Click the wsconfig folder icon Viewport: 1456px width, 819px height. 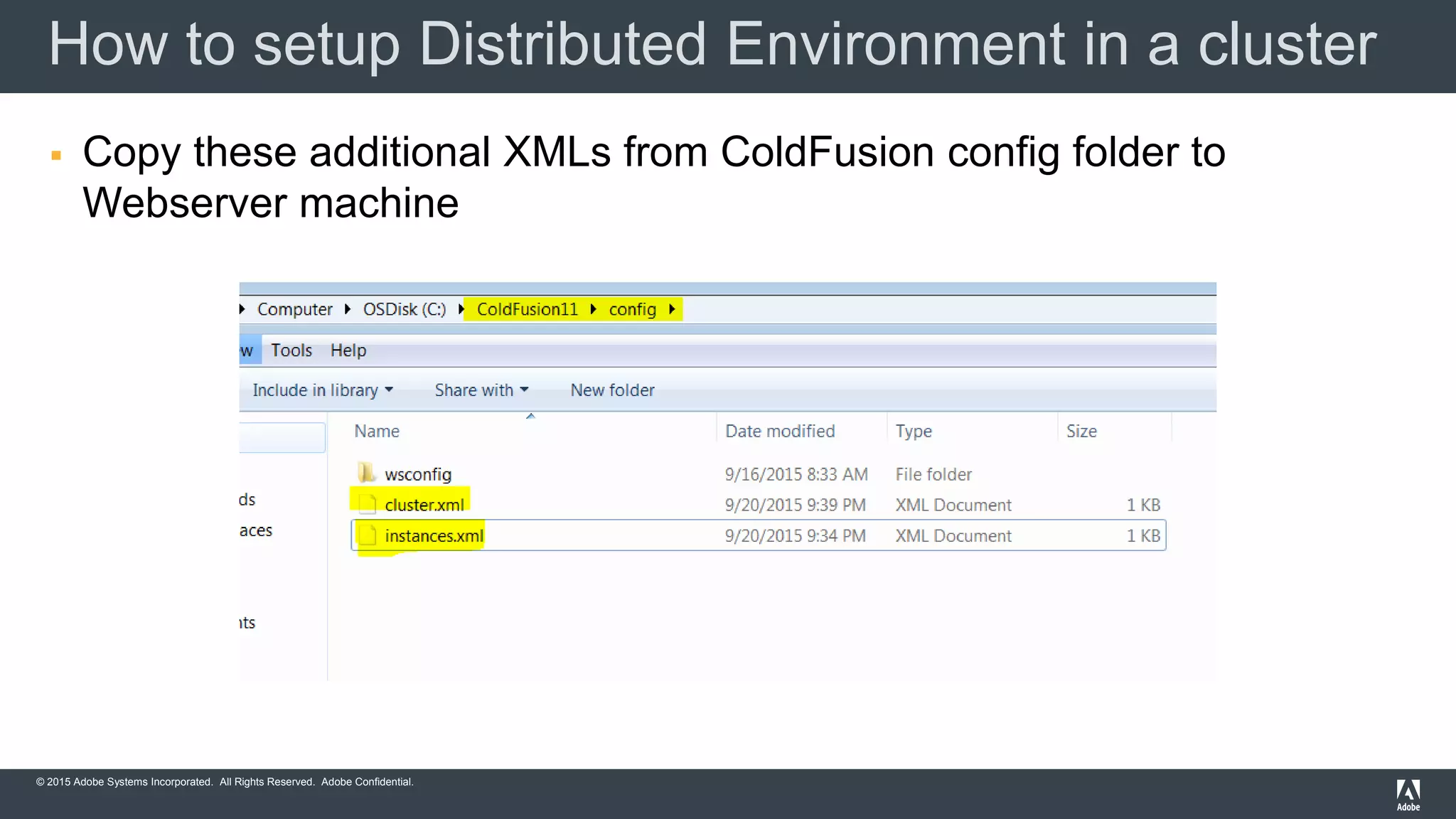tap(367, 473)
